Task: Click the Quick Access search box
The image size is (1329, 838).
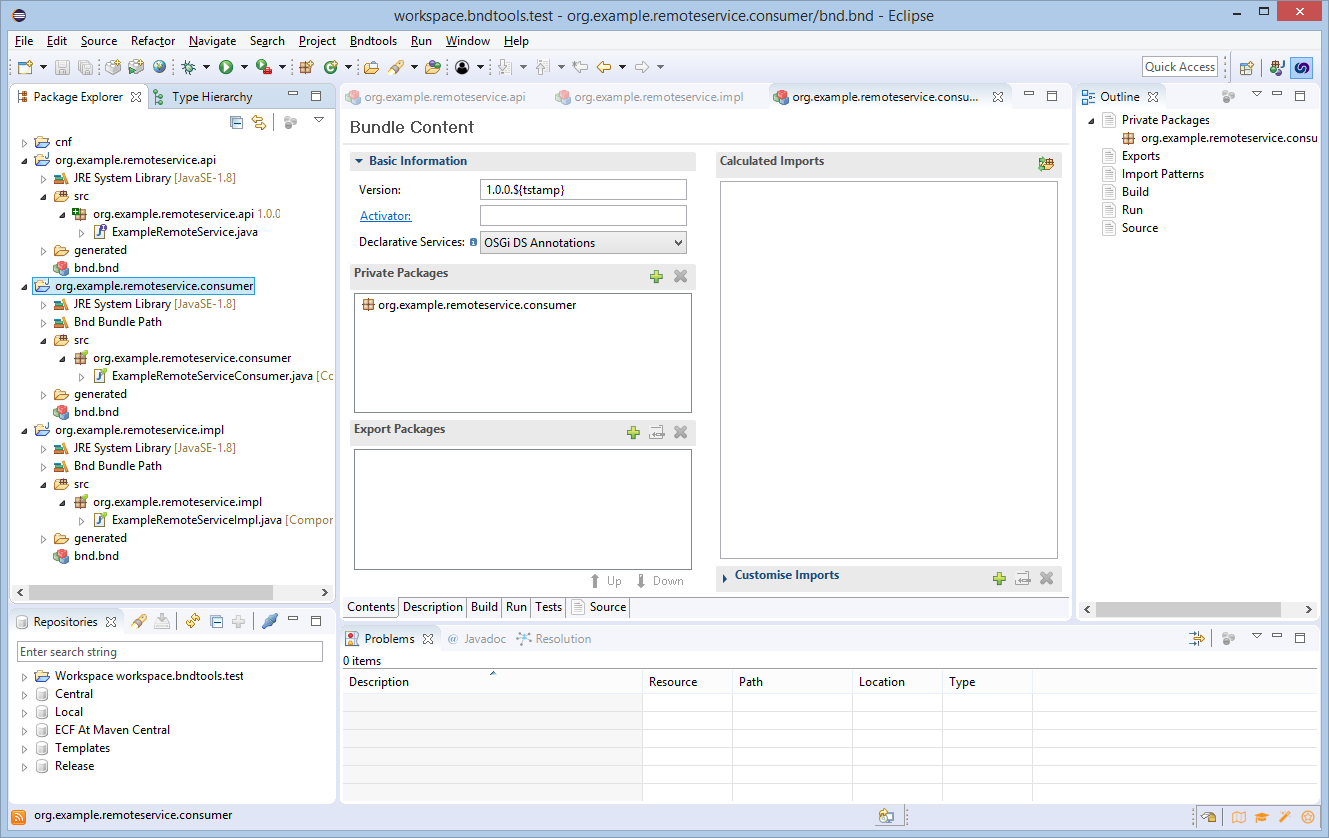Action: (1180, 67)
